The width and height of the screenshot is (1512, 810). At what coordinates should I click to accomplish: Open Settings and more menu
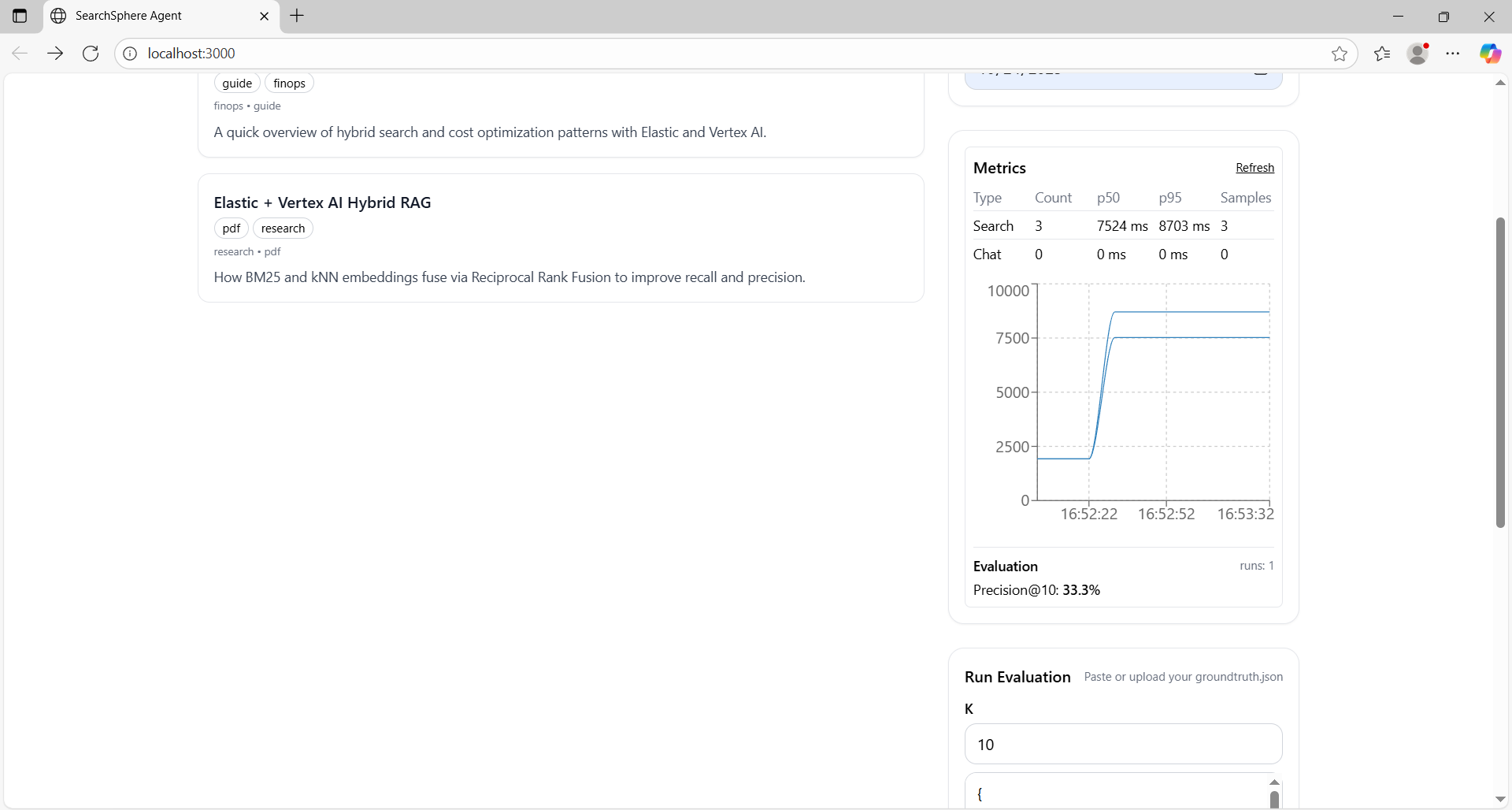point(1453,54)
